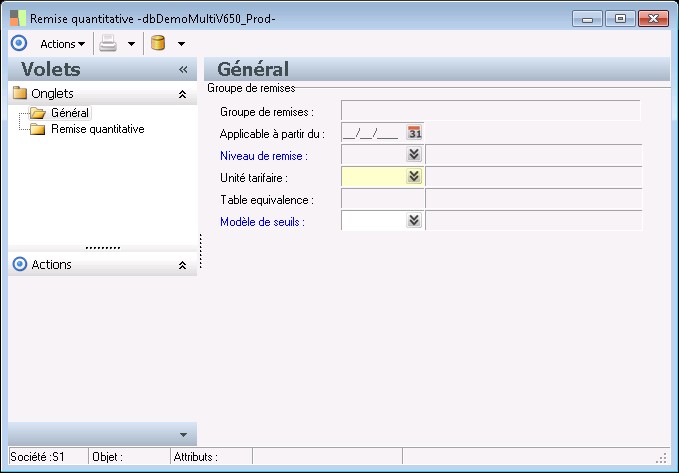Click the yellow Unité tarifaire field

(x=374, y=176)
